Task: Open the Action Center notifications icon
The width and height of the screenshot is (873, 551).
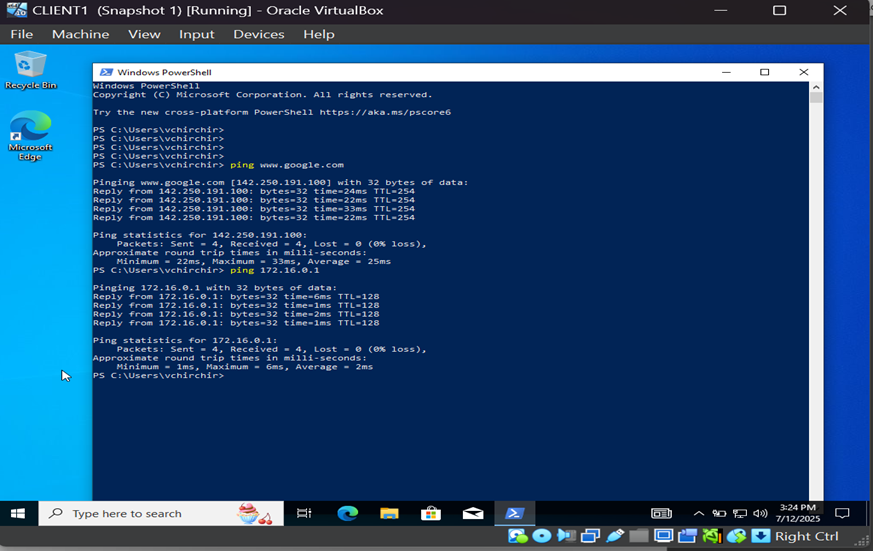Action: [842, 513]
